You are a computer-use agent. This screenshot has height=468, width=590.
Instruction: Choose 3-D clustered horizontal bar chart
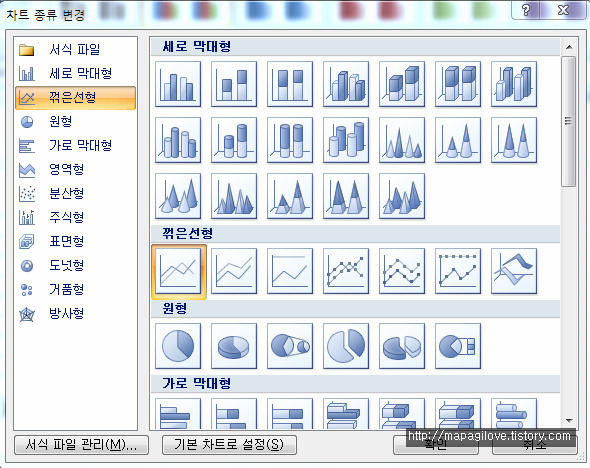pyautogui.click(x=346, y=413)
